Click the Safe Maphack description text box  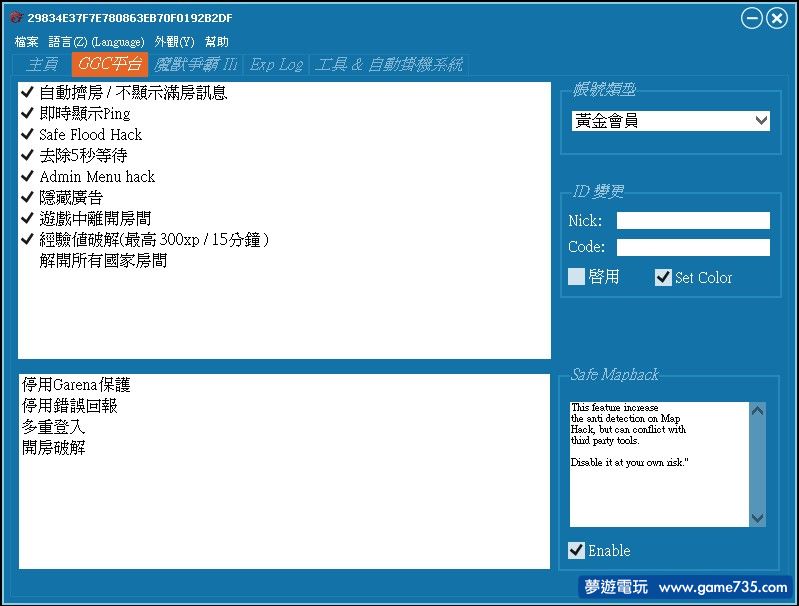(x=659, y=464)
